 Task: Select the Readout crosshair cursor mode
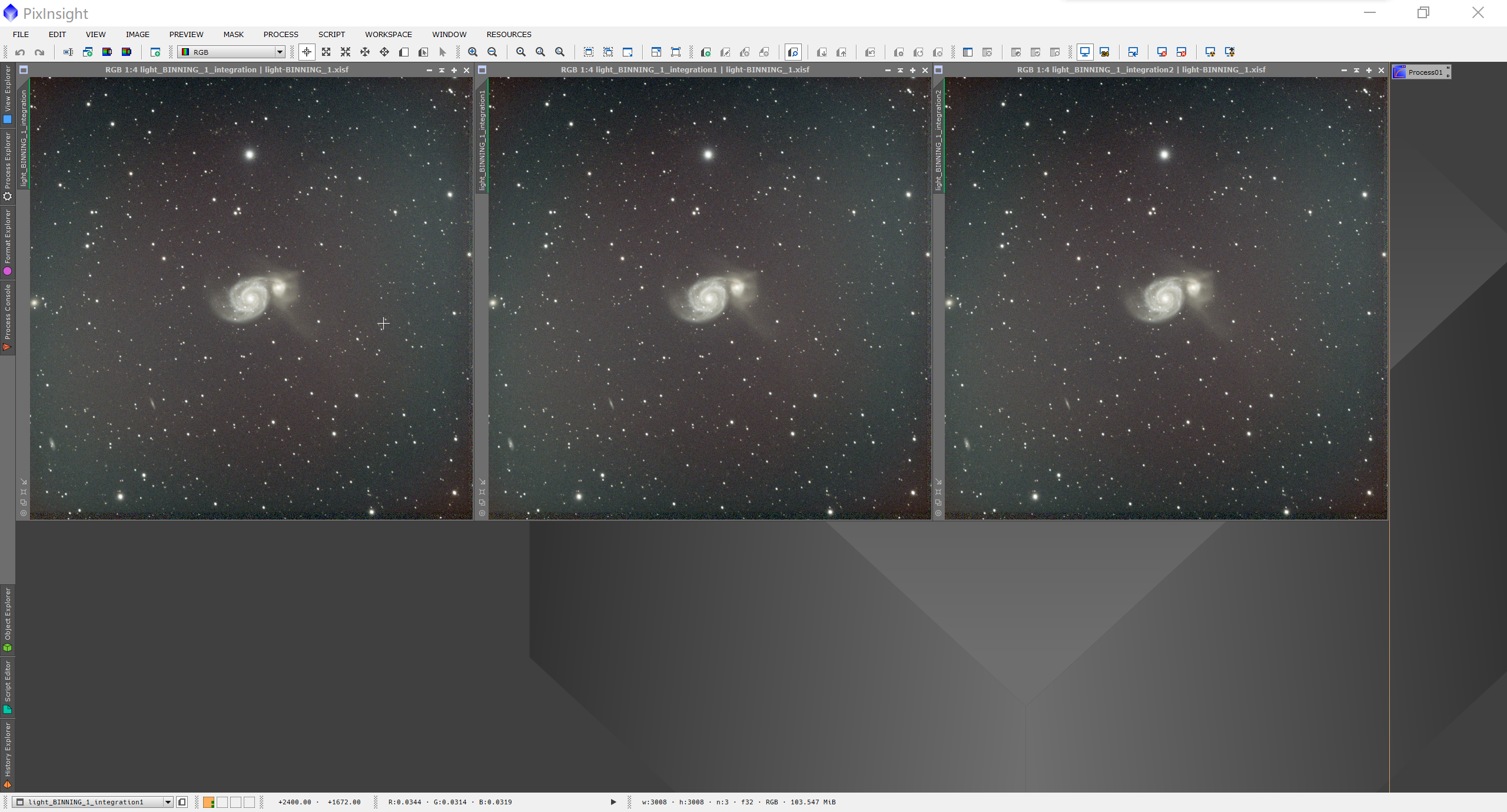click(307, 52)
